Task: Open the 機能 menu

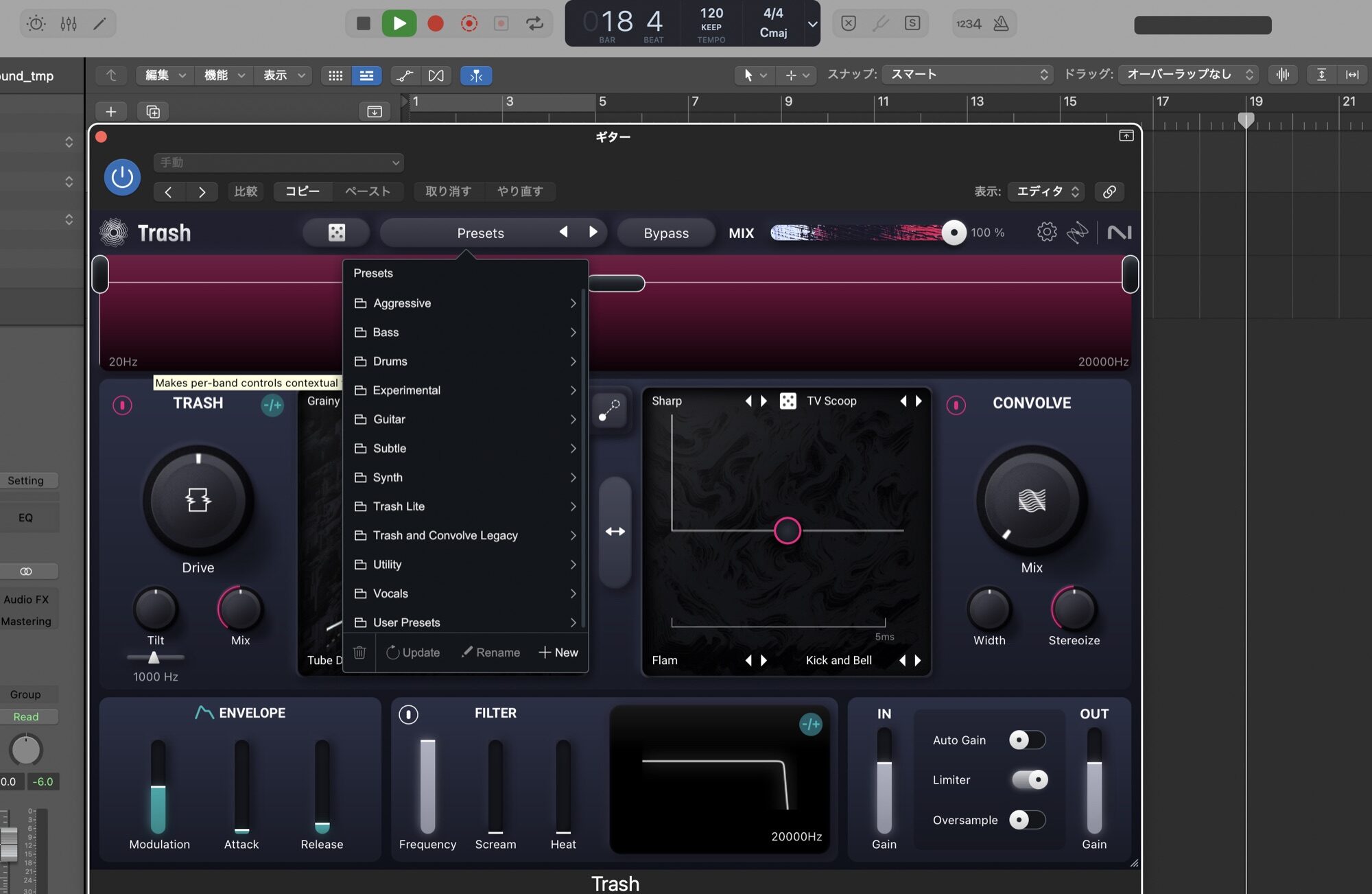Action: click(x=224, y=75)
